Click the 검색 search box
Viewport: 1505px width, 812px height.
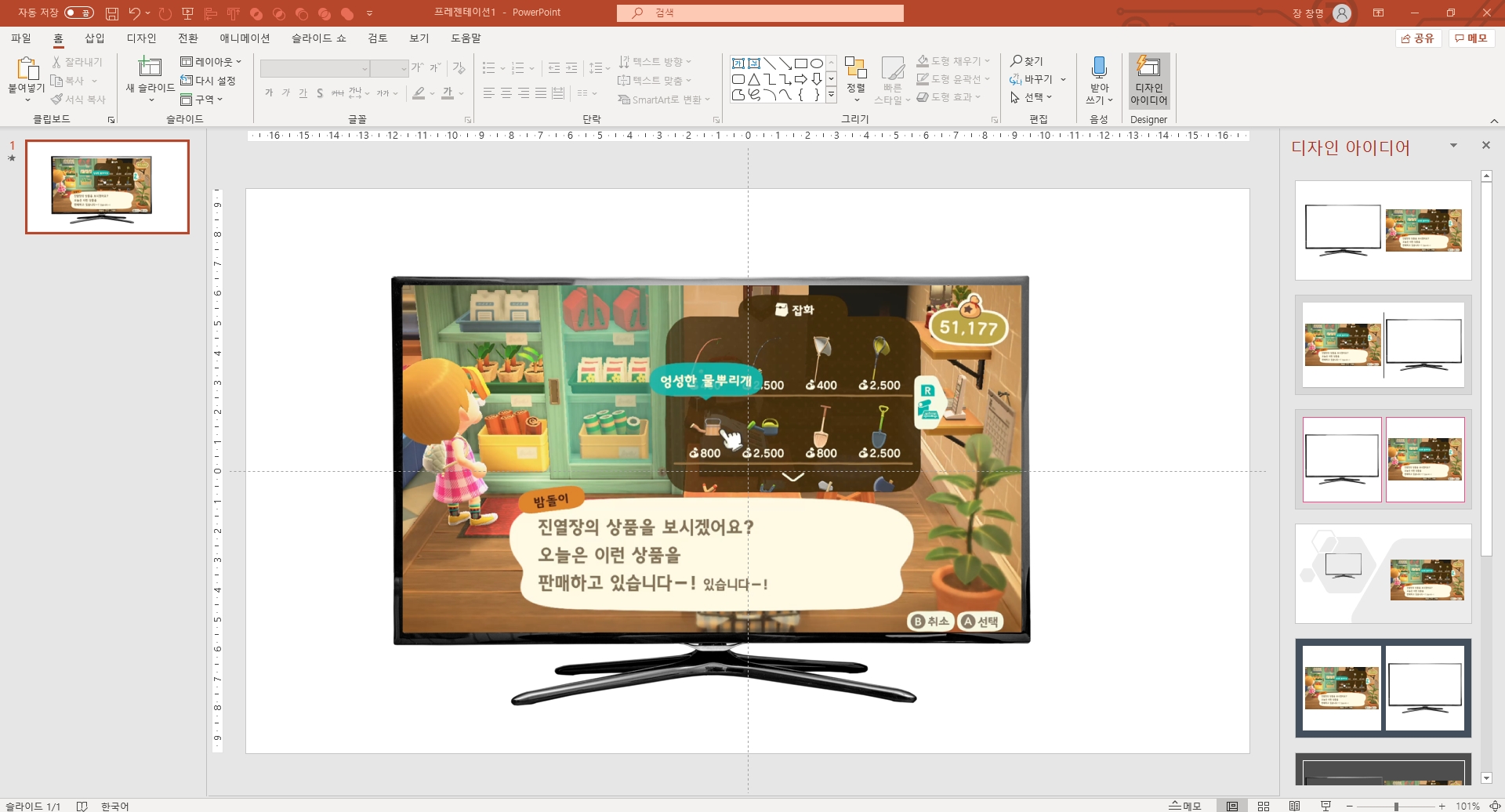click(x=760, y=13)
